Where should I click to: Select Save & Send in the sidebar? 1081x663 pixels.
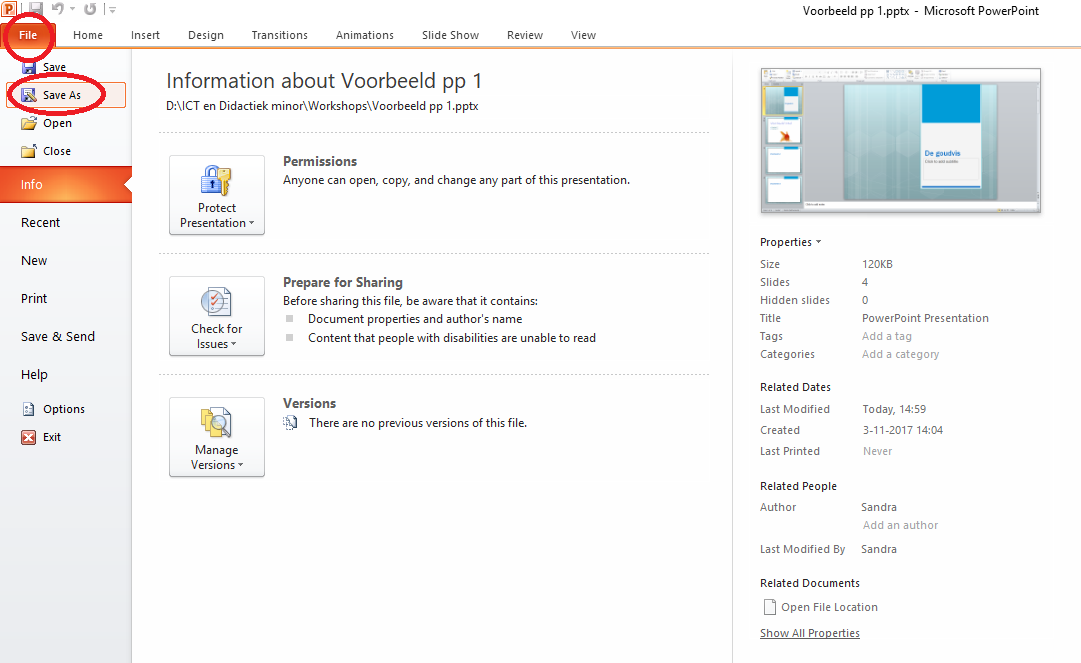[58, 337]
